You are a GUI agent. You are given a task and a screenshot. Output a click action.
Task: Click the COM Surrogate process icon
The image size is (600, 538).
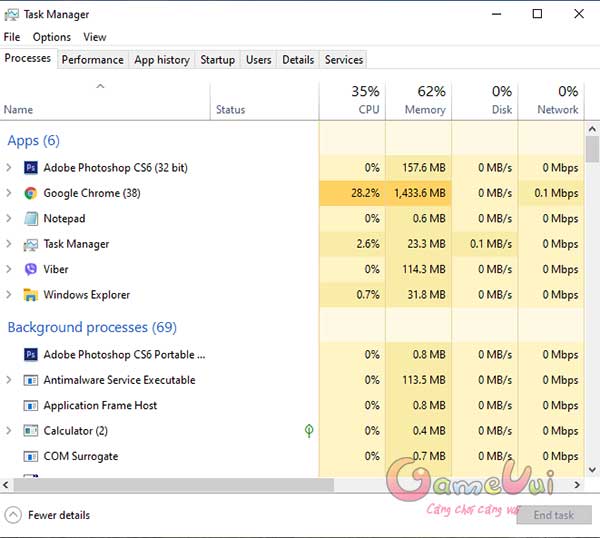pos(31,456)
